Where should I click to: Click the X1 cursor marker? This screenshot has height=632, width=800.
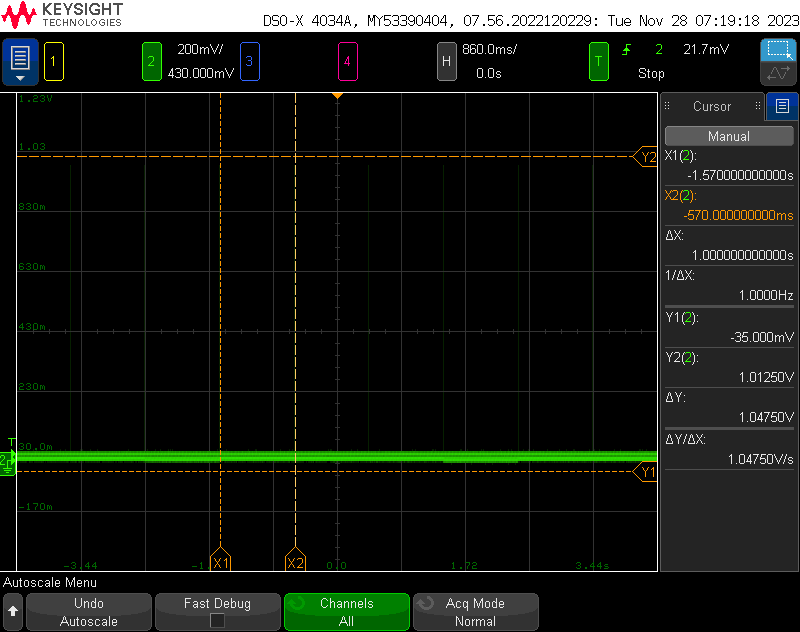click(220, 560)
